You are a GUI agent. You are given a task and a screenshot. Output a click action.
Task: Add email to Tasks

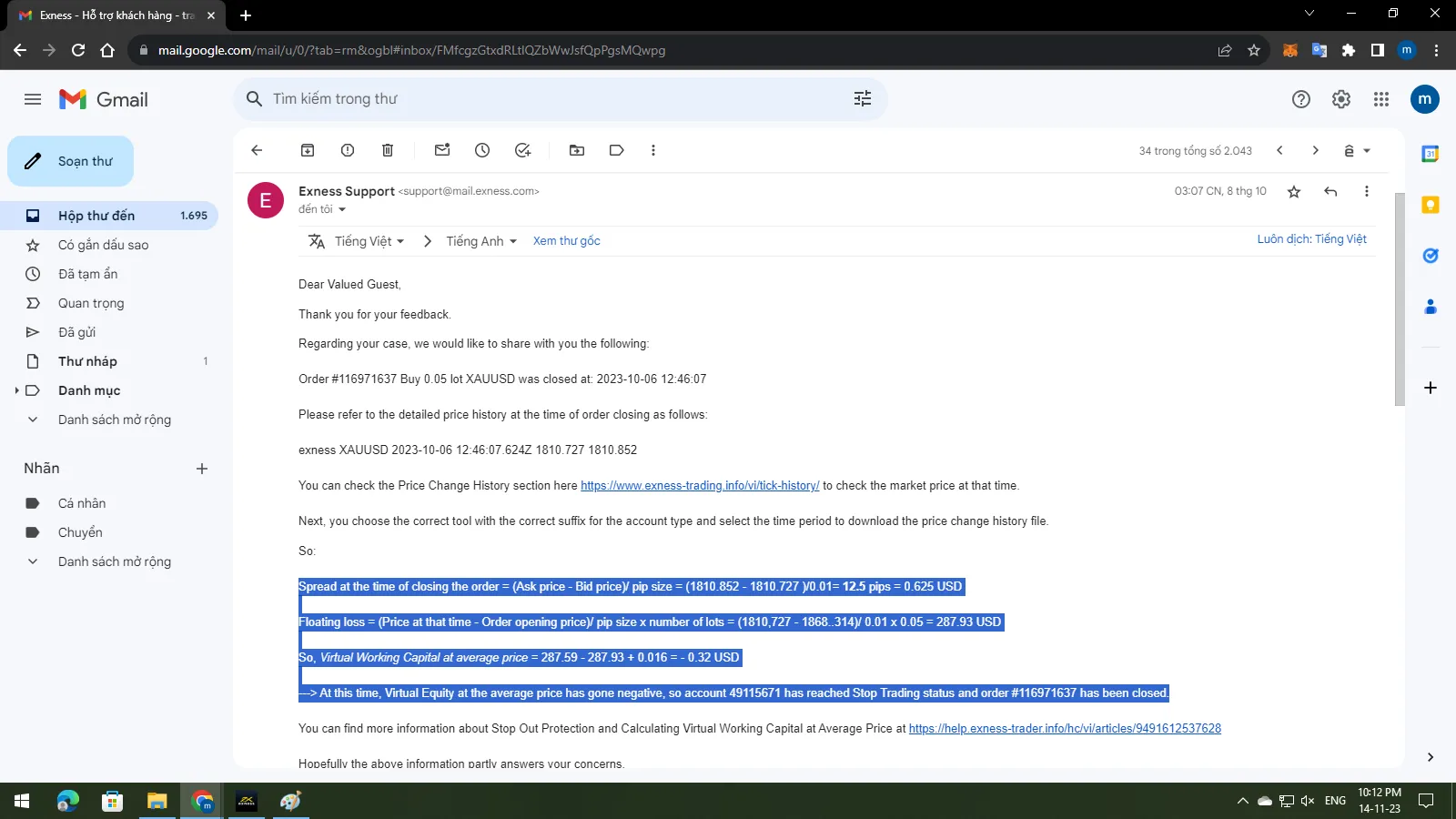(x=522, y=150)
